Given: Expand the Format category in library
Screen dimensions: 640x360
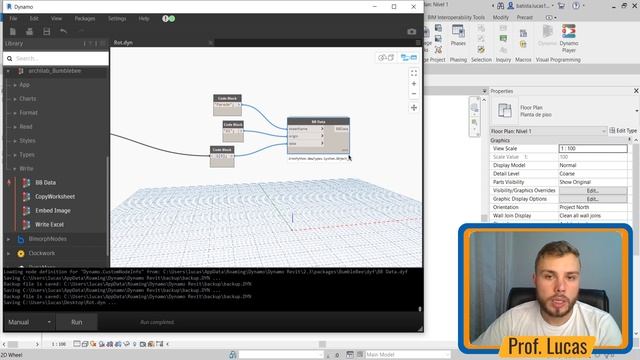Looking at the screenshot, I should pyautogui.click(x=15, y=113).
